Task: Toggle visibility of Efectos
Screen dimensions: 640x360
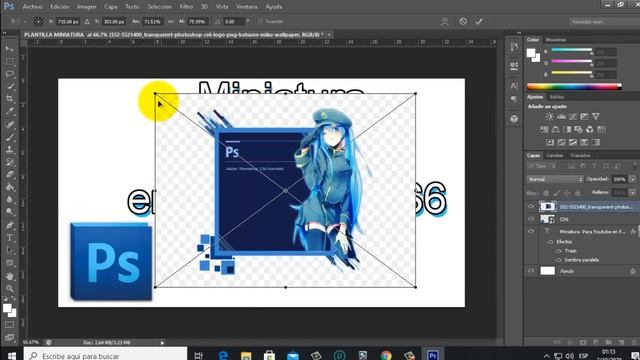Action: (x=551, y=242)
